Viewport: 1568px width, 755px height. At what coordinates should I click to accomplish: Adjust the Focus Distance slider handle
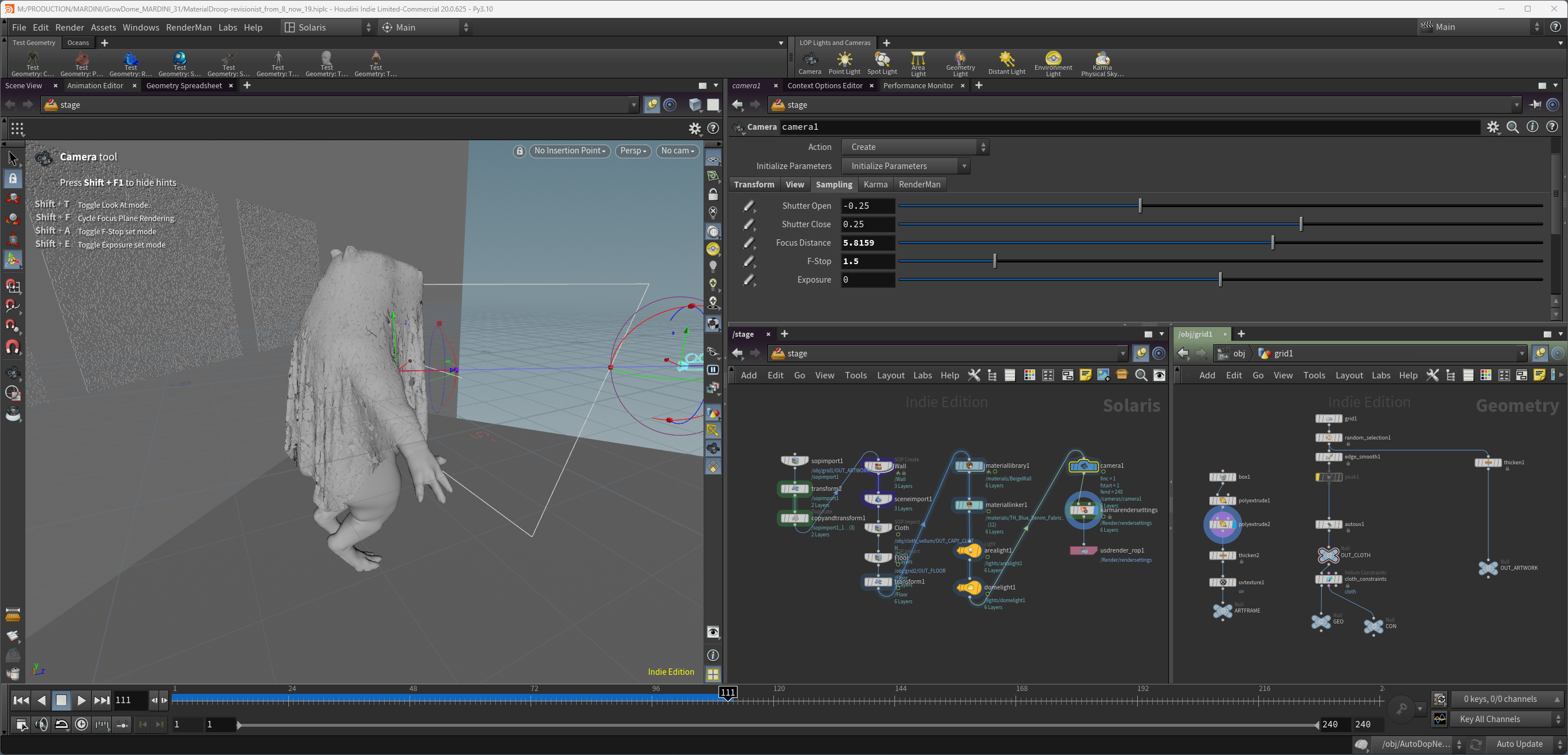click(1273, 243)
